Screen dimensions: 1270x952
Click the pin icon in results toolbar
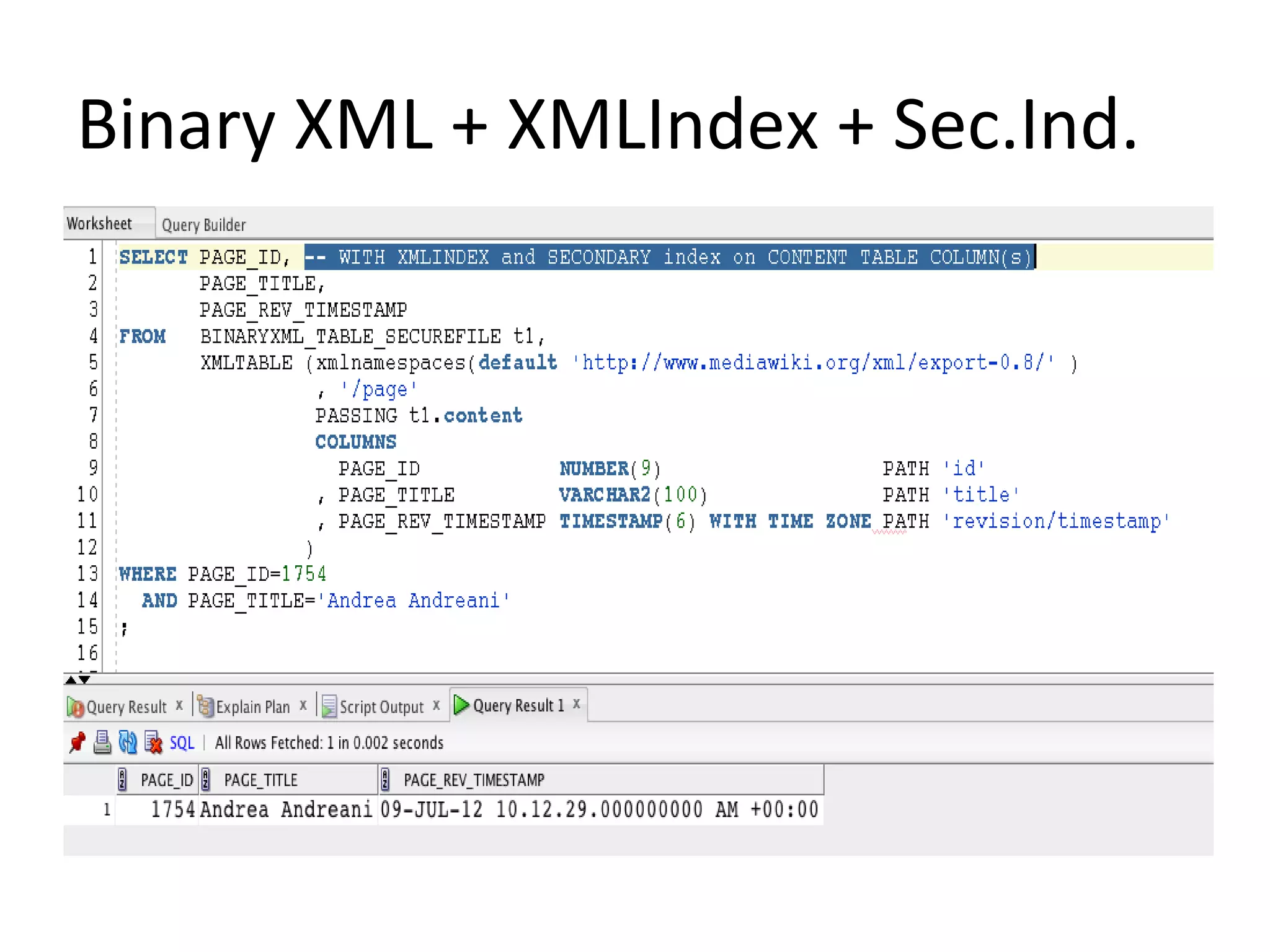[x=78, y=742]
